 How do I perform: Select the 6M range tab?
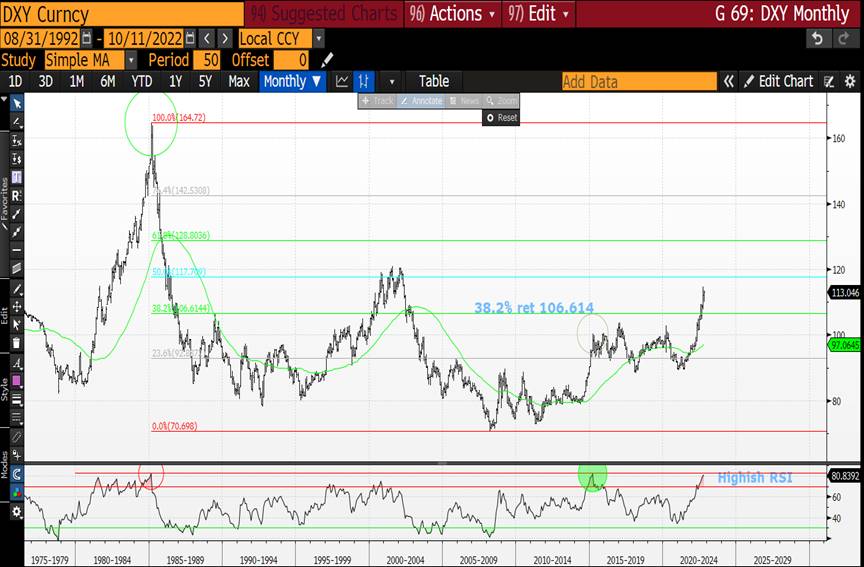coord(107,82)
